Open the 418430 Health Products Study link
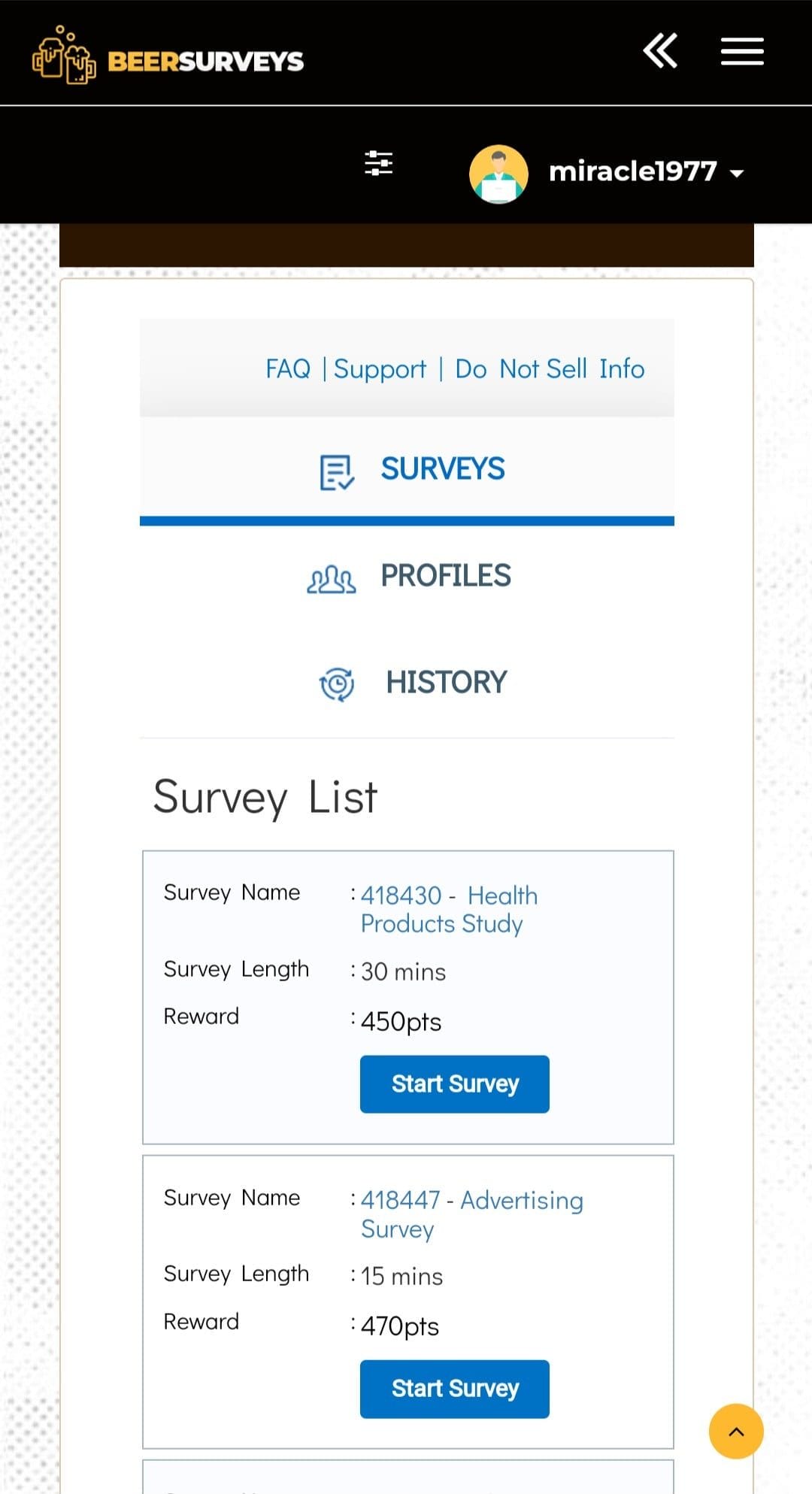812x1494 pixels. point(450,909)
